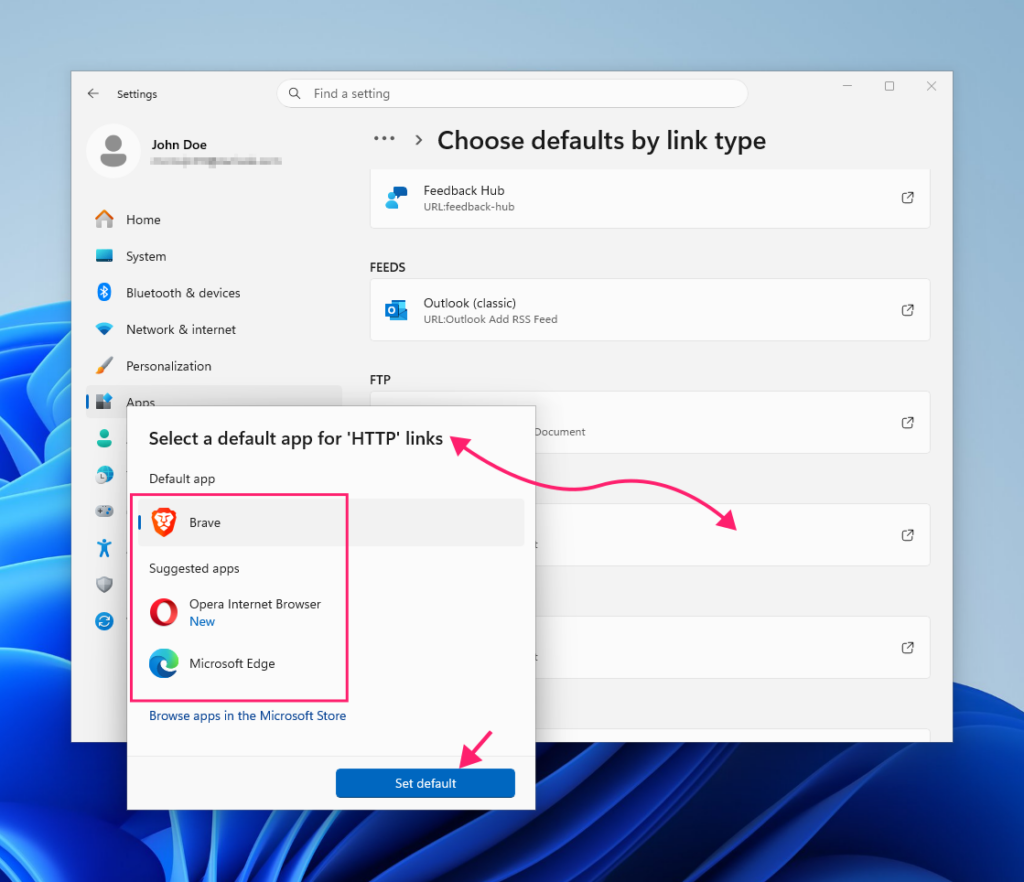Click the Personalization paintbrush icon
Screen dimensions: 1024x882
point(104,365)
